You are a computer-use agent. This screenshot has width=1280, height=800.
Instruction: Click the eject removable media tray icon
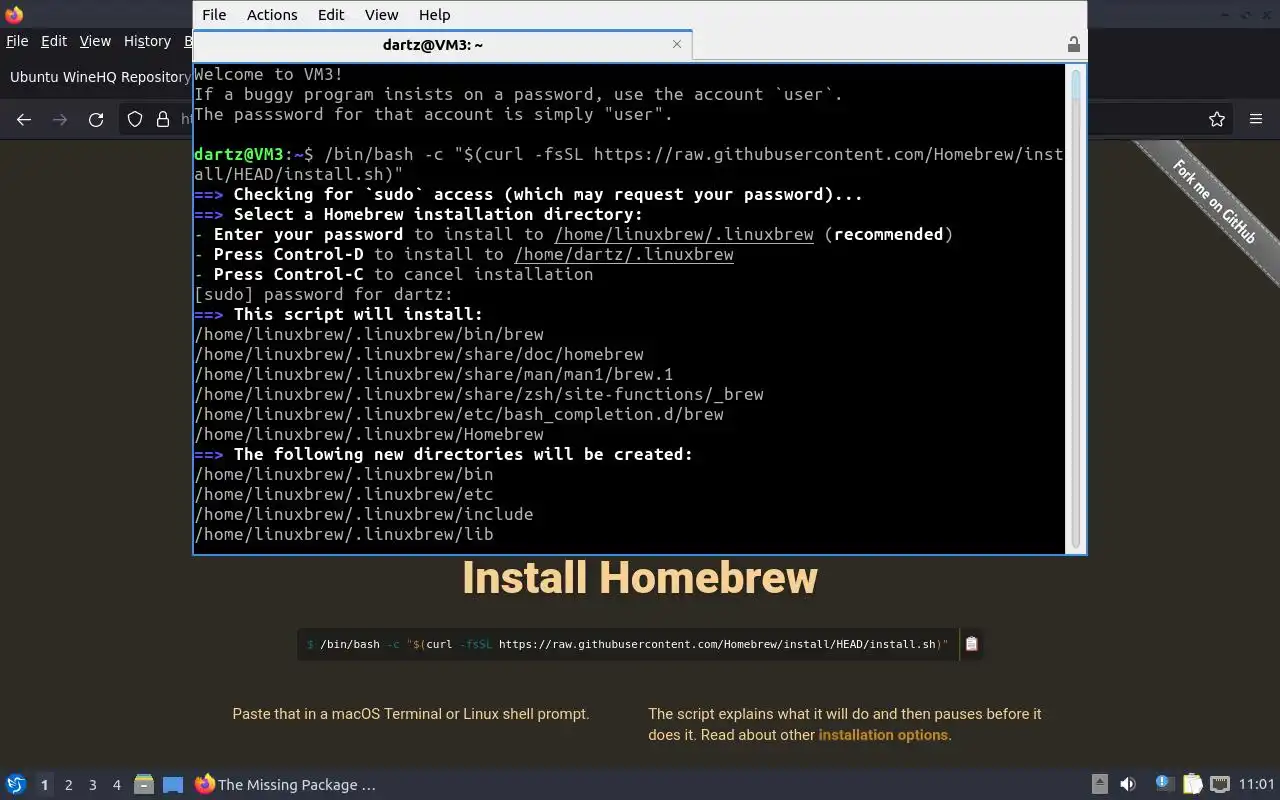click(1099, 785)
